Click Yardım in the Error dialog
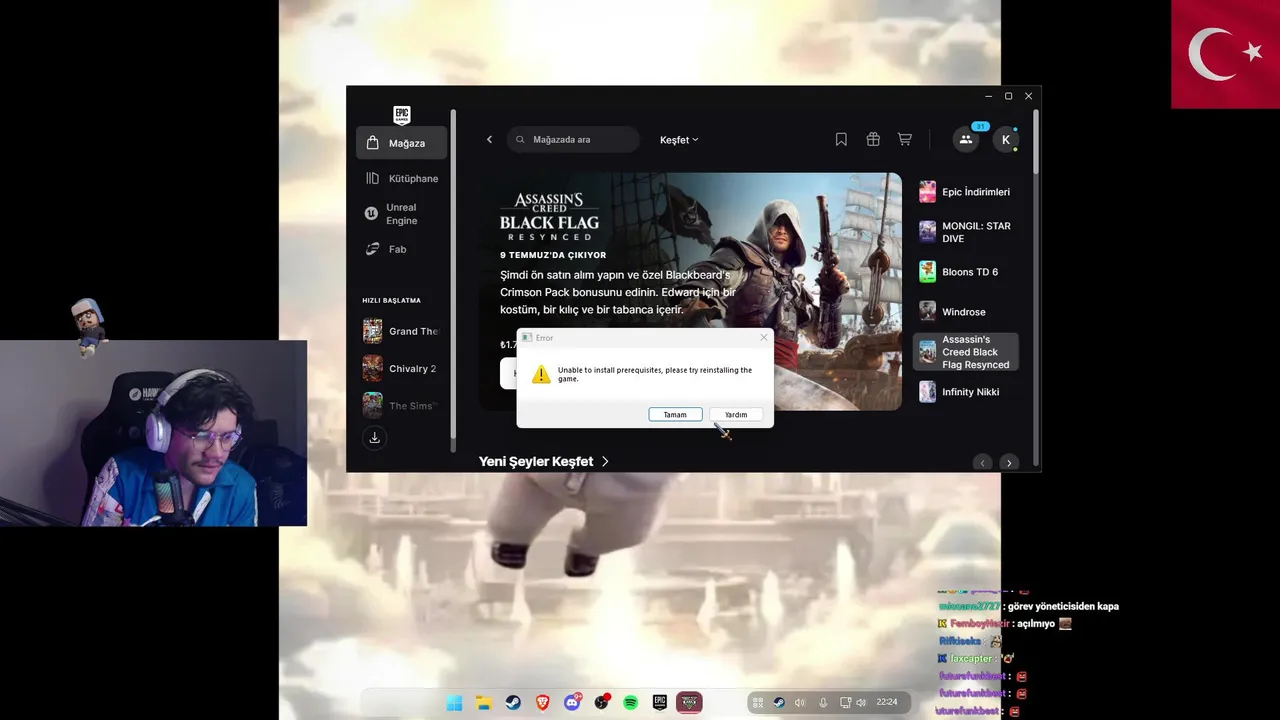This screenshot has height=720, width=1280. [736, 414]
